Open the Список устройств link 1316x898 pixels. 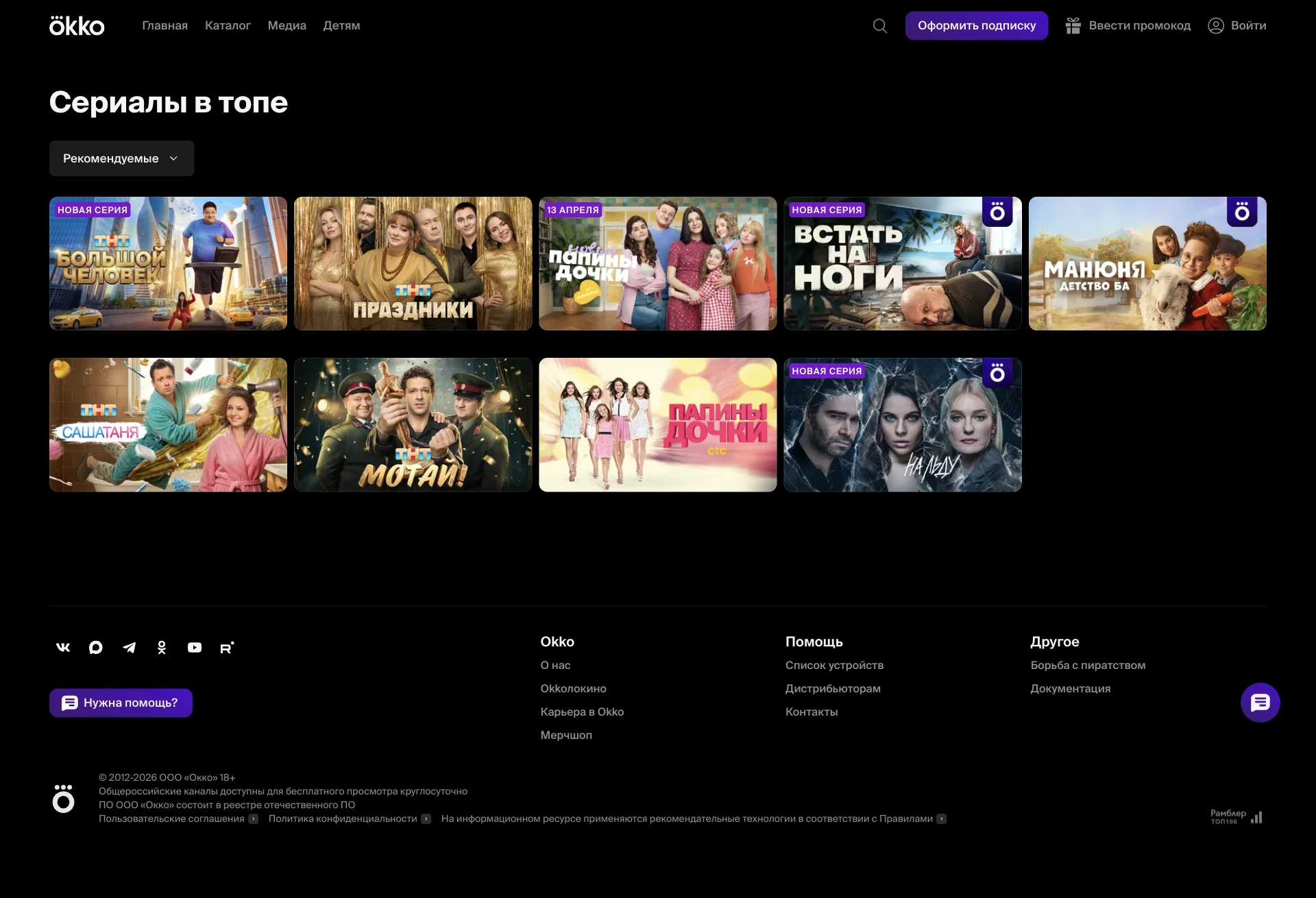(834, 665)
